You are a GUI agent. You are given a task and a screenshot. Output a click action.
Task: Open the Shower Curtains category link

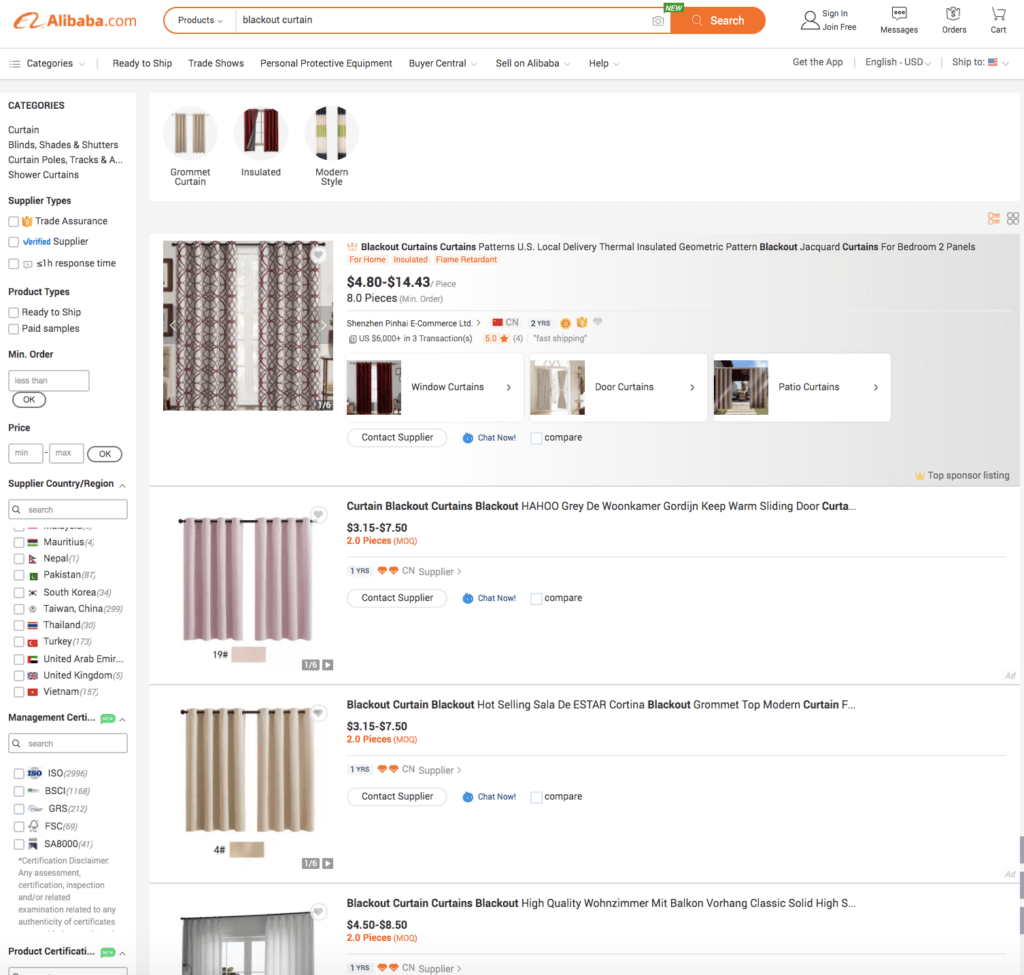[43, 175]
